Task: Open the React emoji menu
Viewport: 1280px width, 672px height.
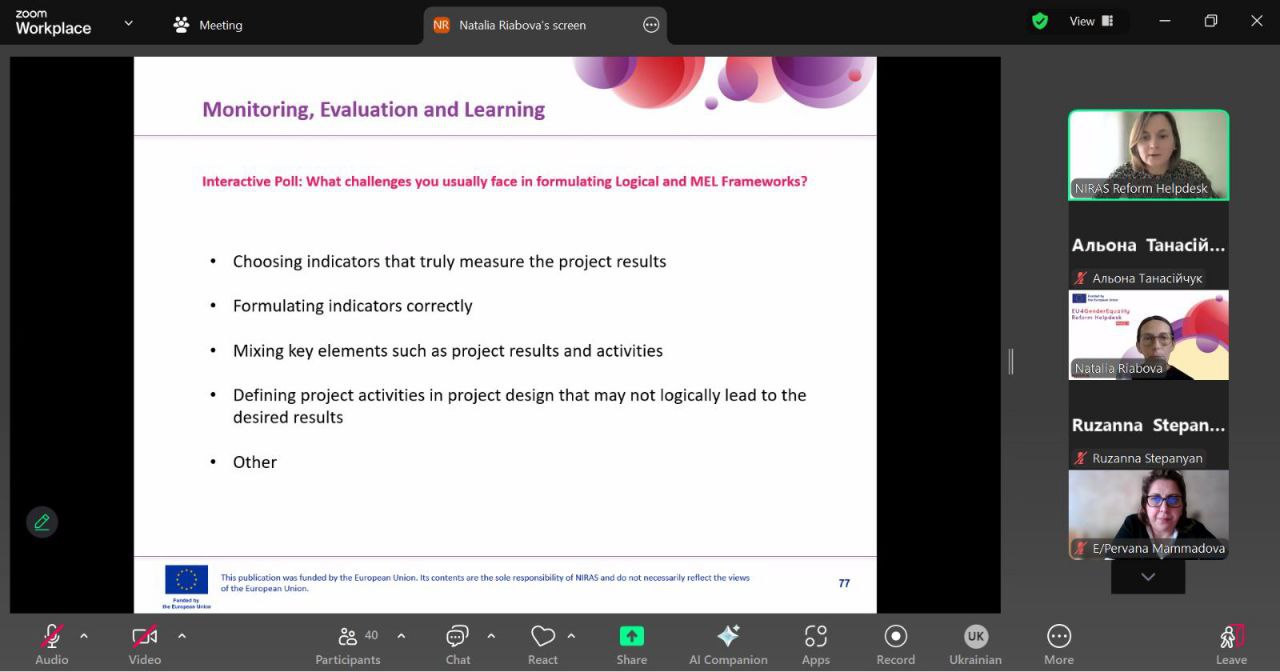Action: [543, 644]
